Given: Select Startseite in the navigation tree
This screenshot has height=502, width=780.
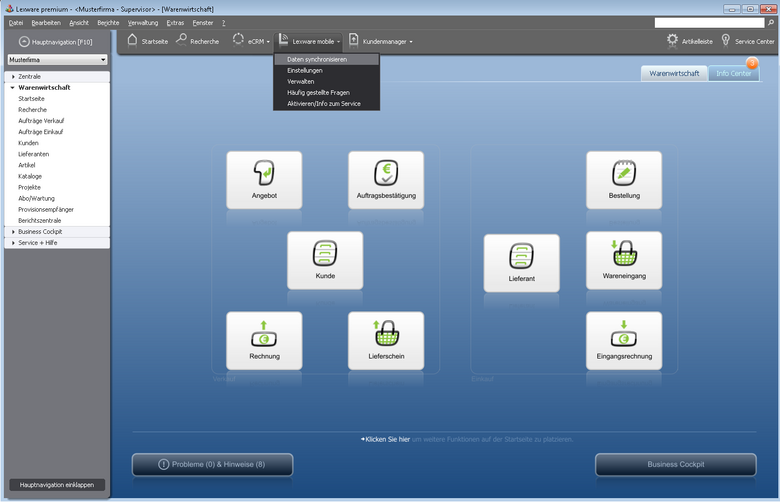Looking at the screenshot, I should [31, 99].
